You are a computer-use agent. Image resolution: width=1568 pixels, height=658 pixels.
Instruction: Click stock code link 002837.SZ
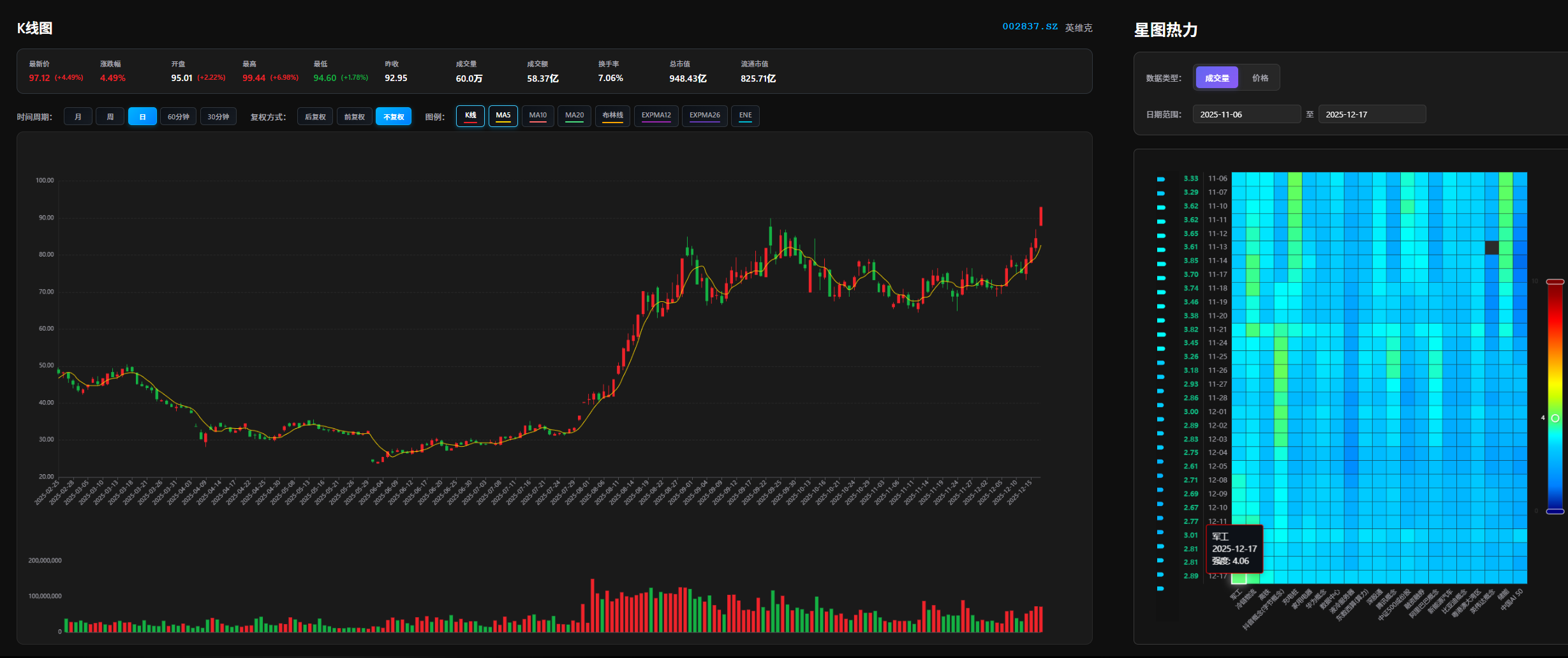coord(1030,27)
